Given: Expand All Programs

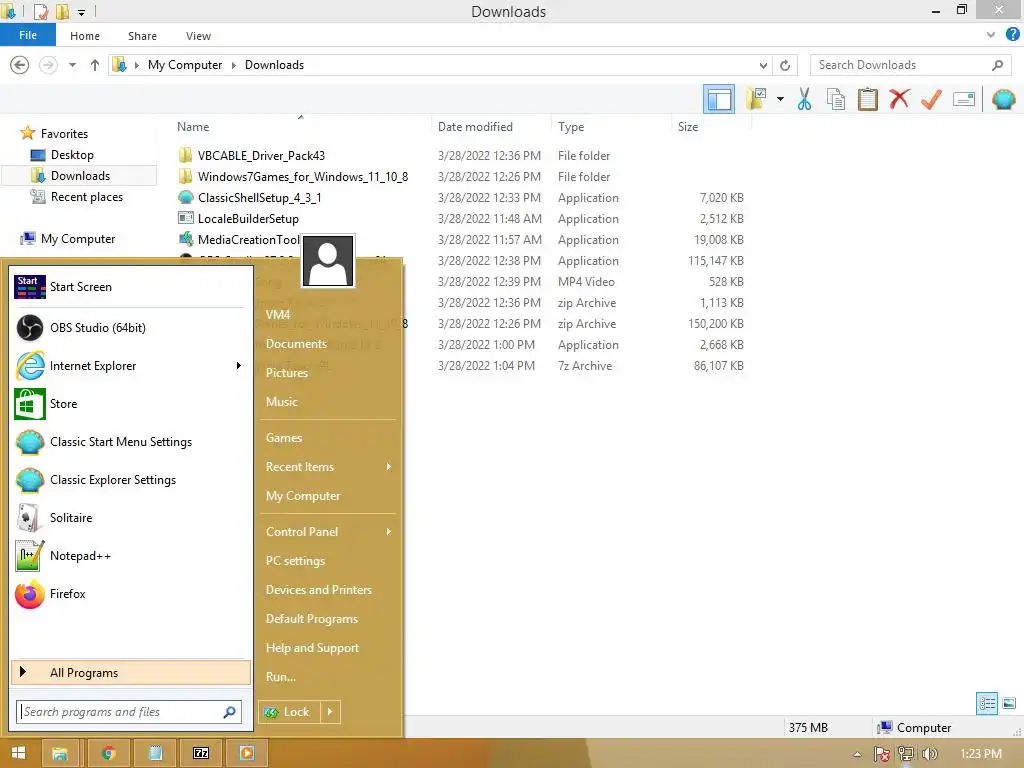Looking at the screenshot, I should [131, 673].
